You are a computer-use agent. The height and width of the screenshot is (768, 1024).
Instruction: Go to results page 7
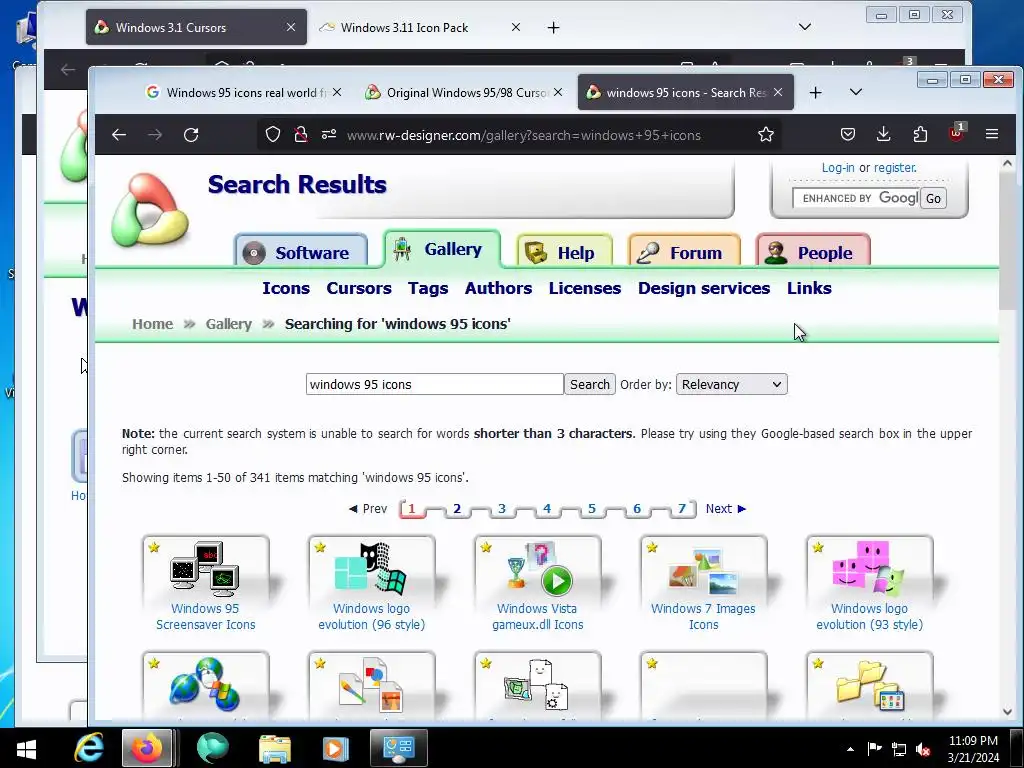pos(682,508)
